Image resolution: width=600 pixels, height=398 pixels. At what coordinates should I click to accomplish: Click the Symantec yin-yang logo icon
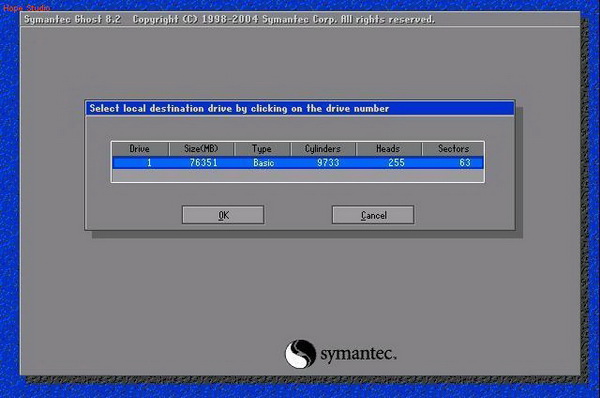[300, 354]
